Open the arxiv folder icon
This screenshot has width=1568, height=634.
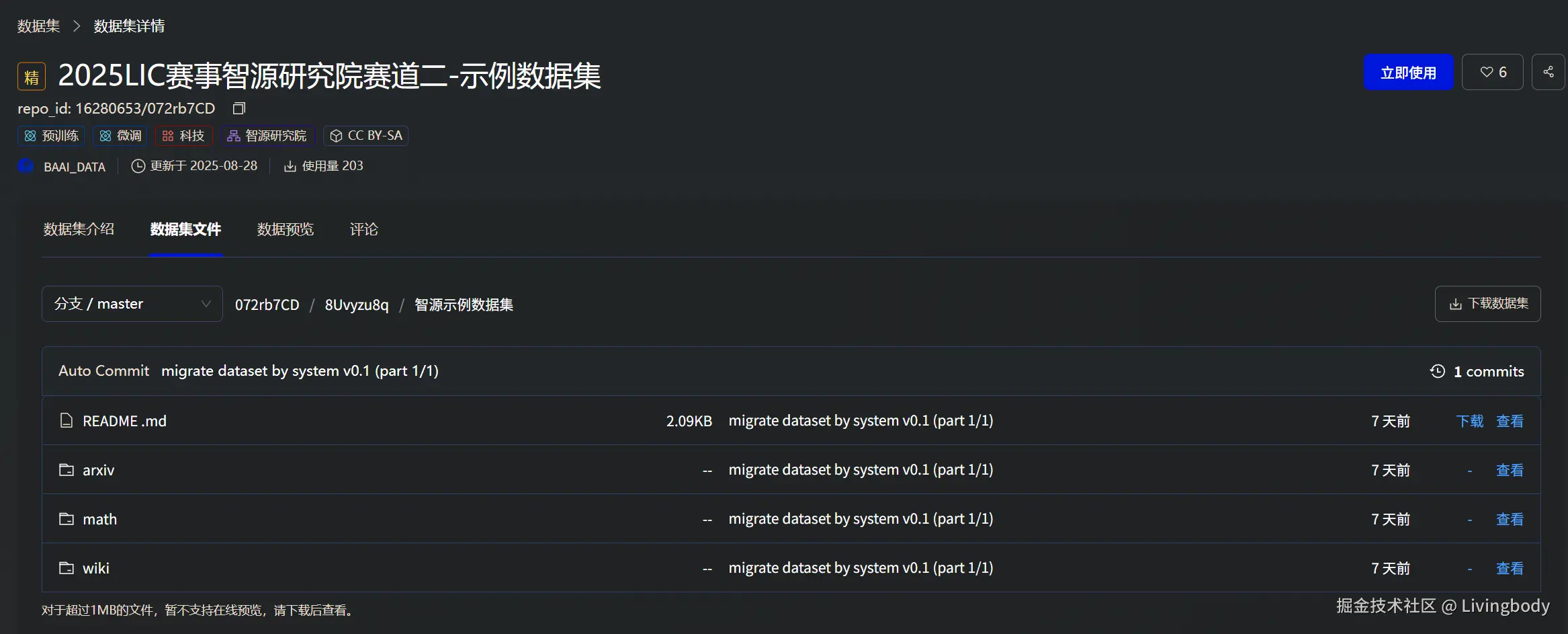[x=66, y=469]
